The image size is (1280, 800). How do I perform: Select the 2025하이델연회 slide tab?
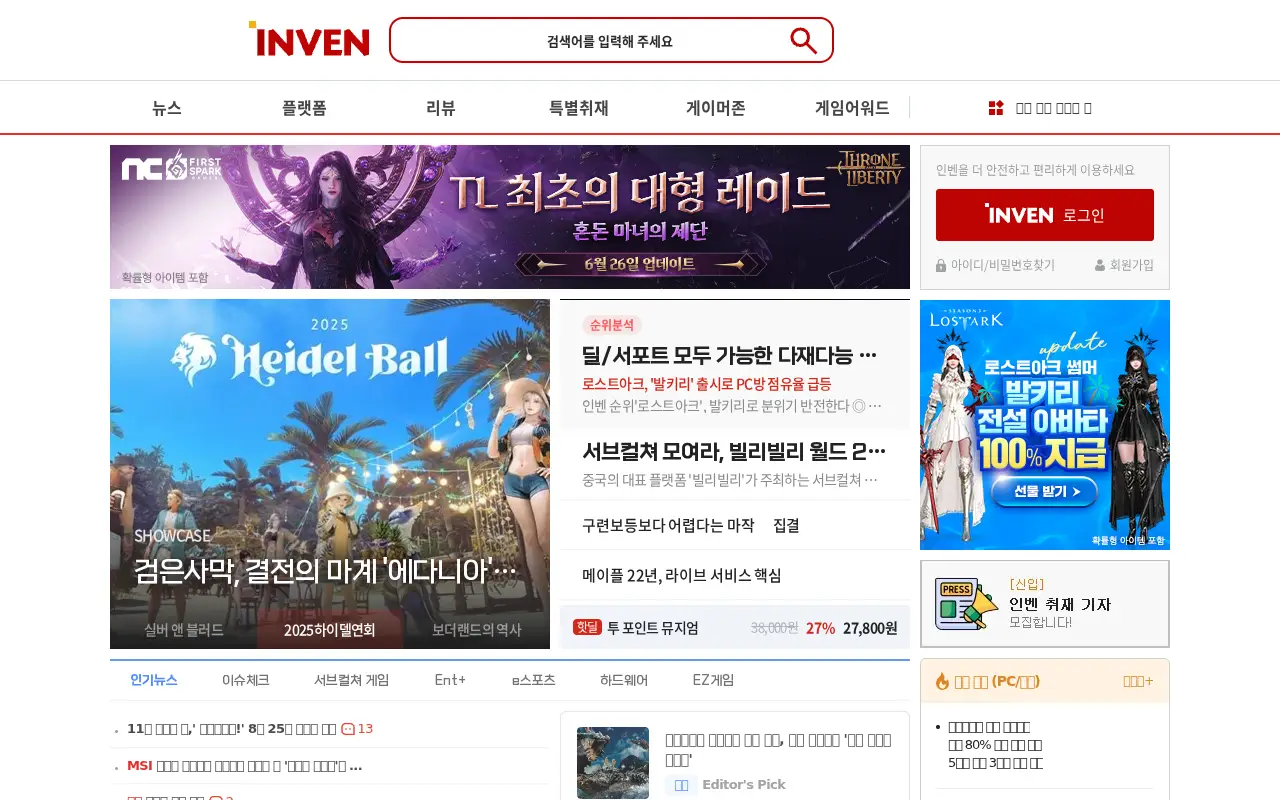click(x=330, y=630)
